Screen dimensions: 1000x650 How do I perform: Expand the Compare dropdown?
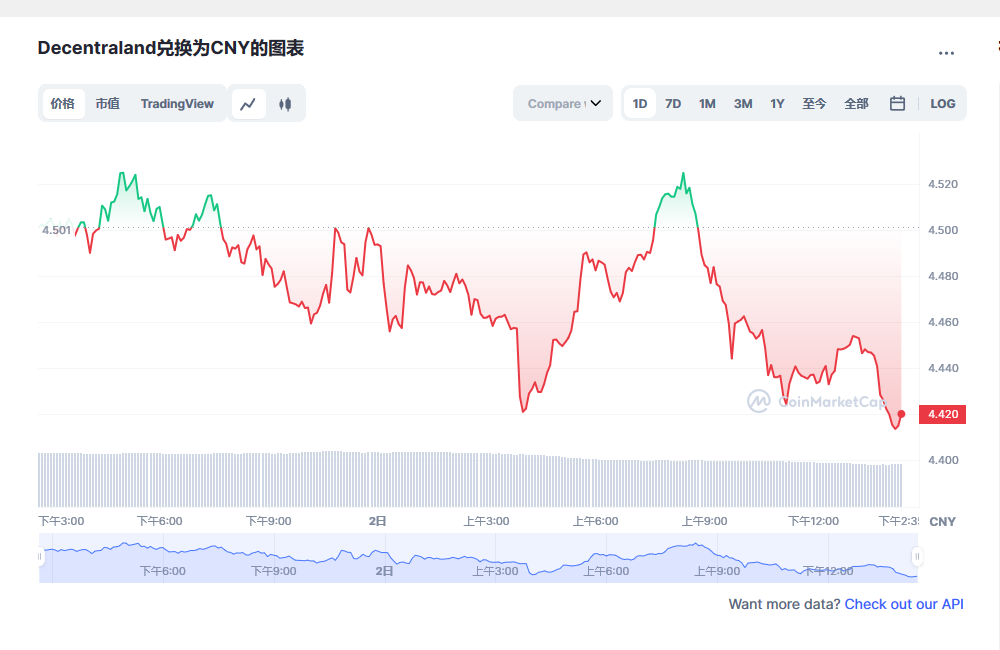[x=563, y=103]
